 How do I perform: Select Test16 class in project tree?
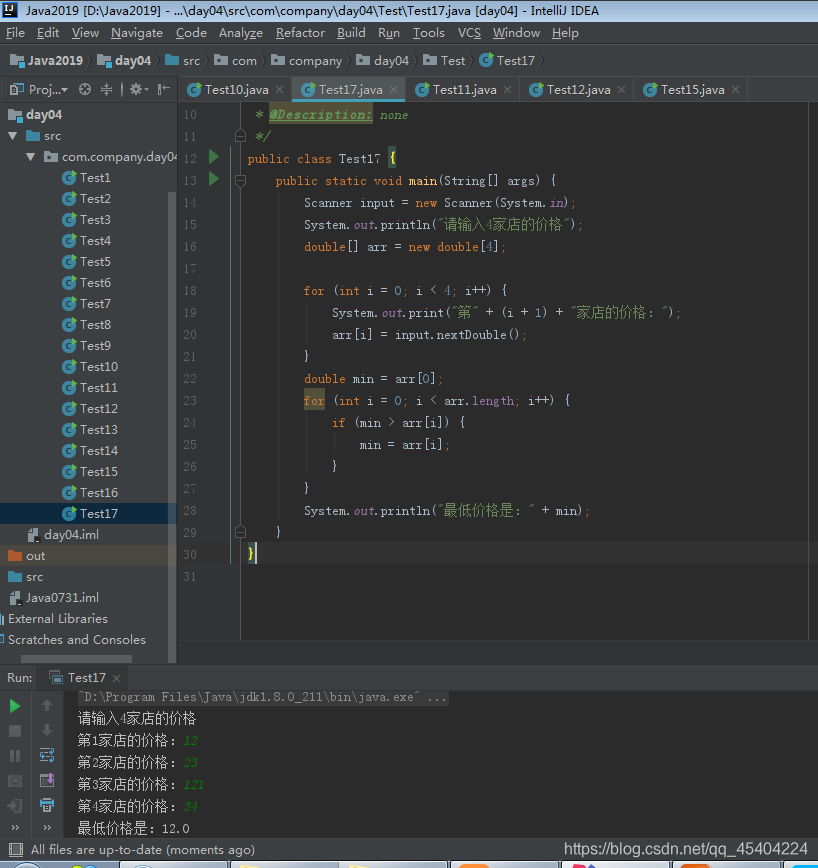[x=90, y=492]
